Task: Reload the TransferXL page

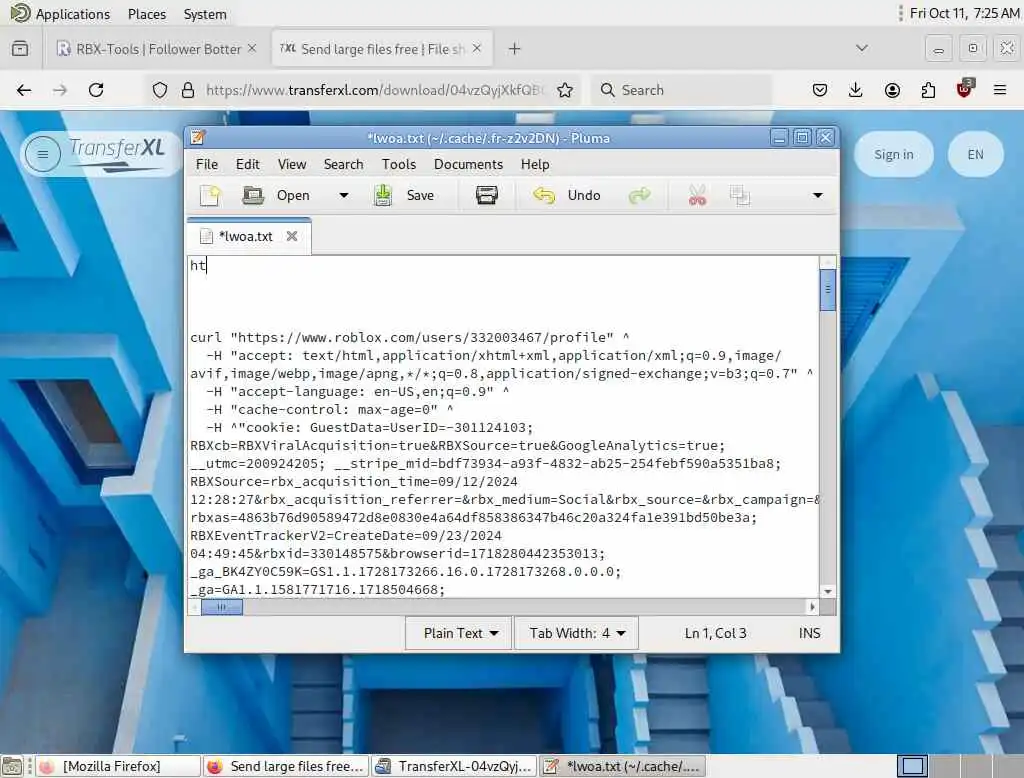Action: [x=96, y=90]
